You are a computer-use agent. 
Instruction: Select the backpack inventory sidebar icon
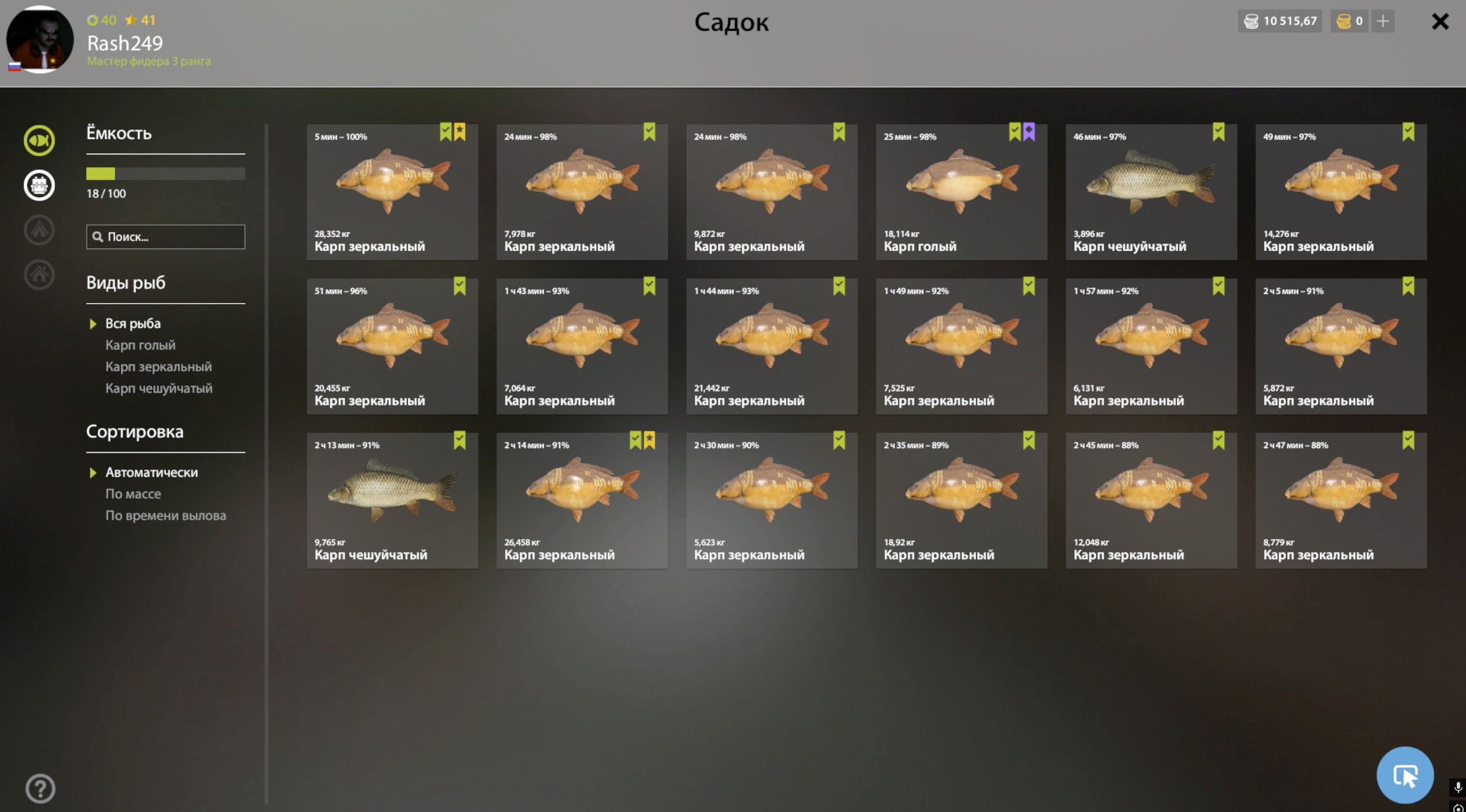39,185
